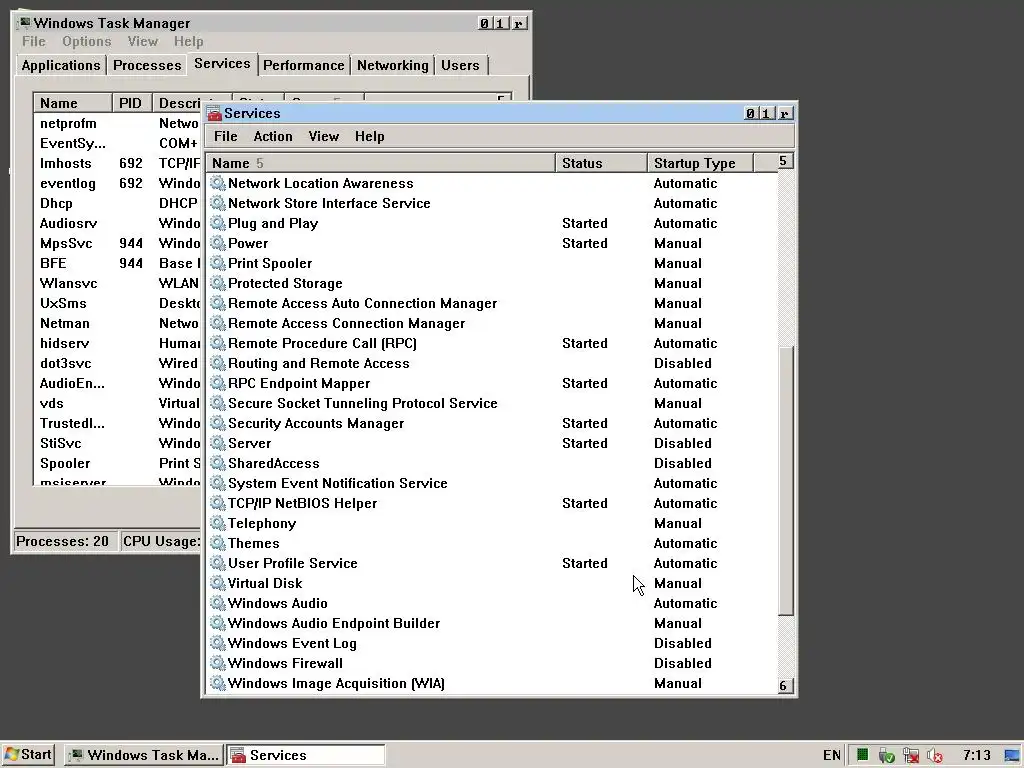Click Services list scrollbar up arrow
1024x768 pixels.
click(786, 161)
